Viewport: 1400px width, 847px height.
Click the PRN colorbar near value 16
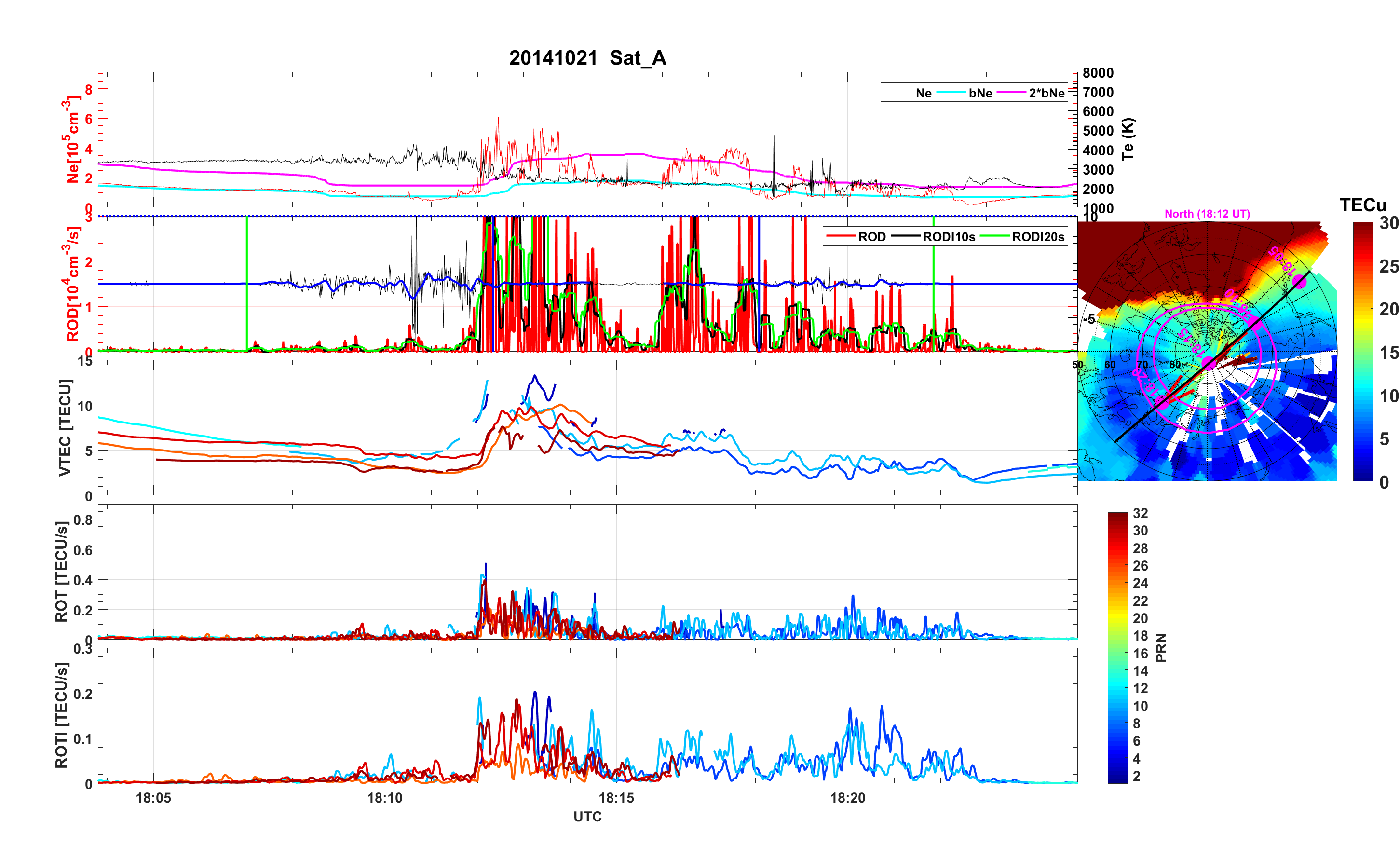(x=1117, y=653)
